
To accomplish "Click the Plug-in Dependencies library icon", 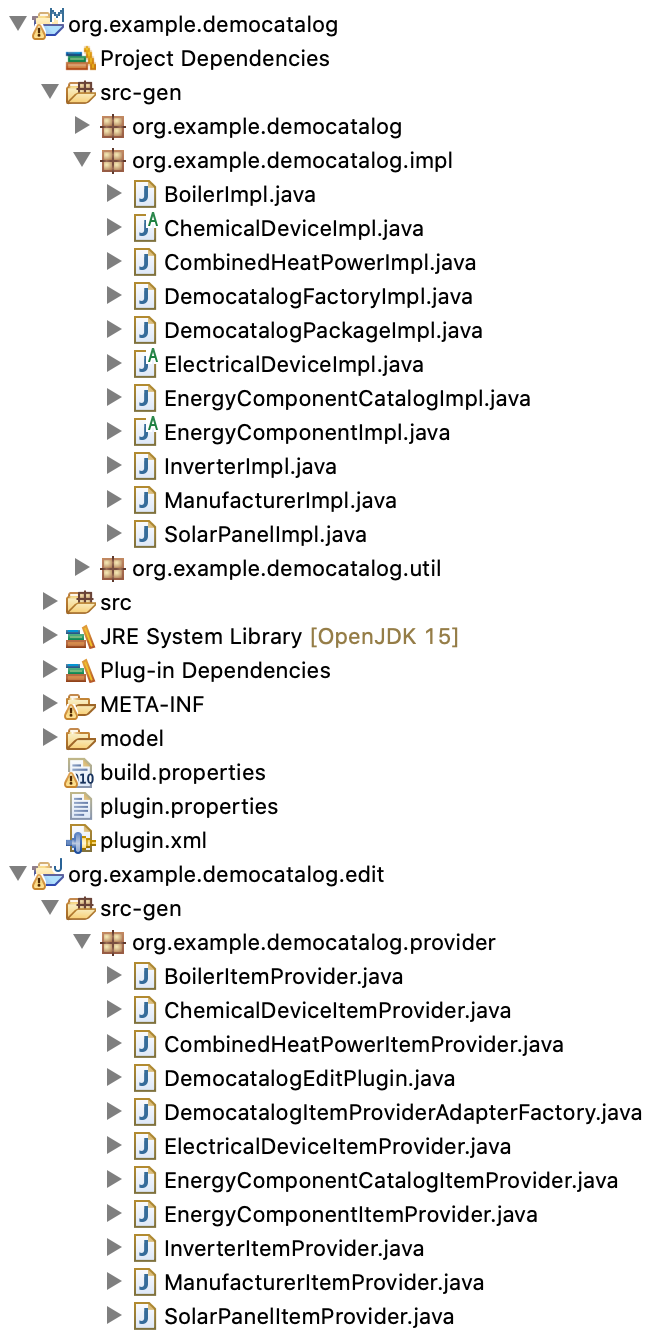I will [x=80, y=670].
